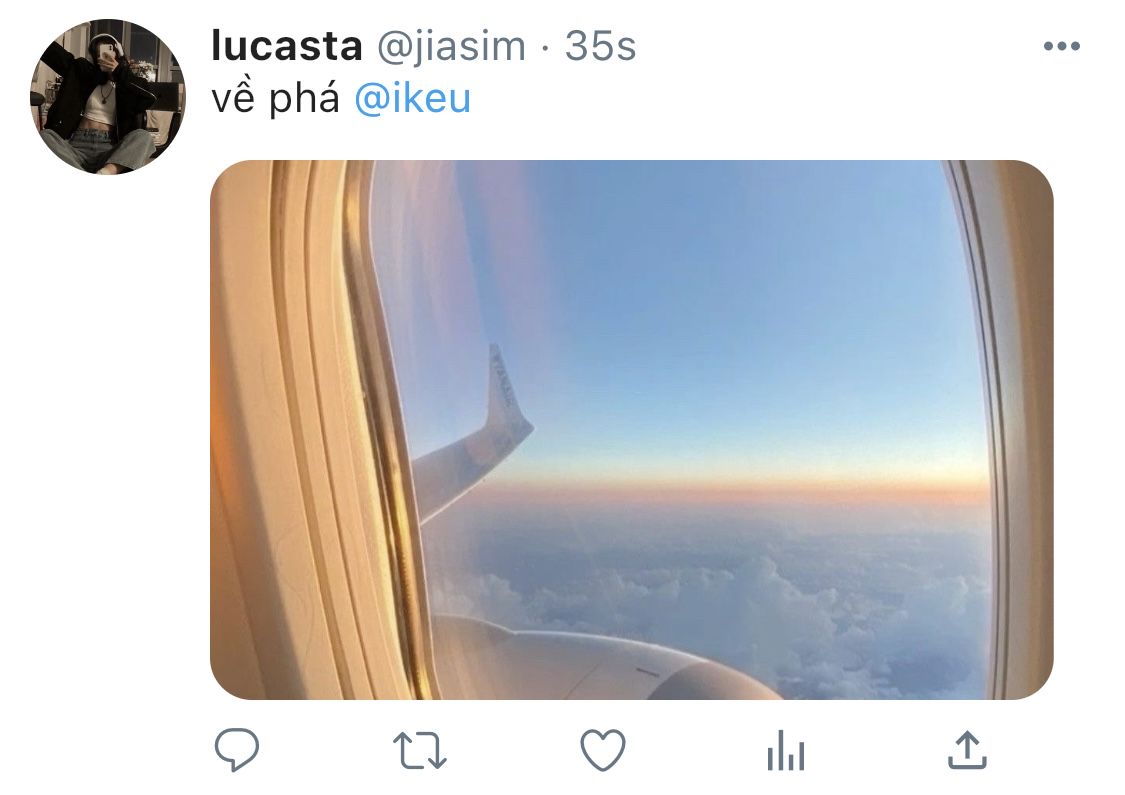Open the tweet by clicking text 'về phá'

pyautogui.click(x=276, y=98)
